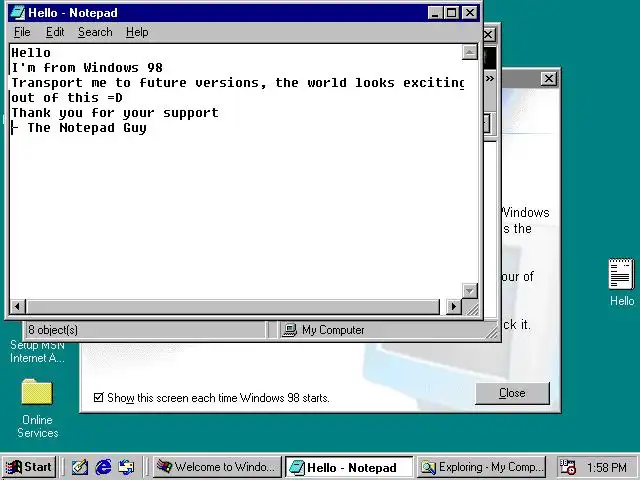Click the Notepad title bar icon
This screenshot has width=640, height=480.
(17, 13)
